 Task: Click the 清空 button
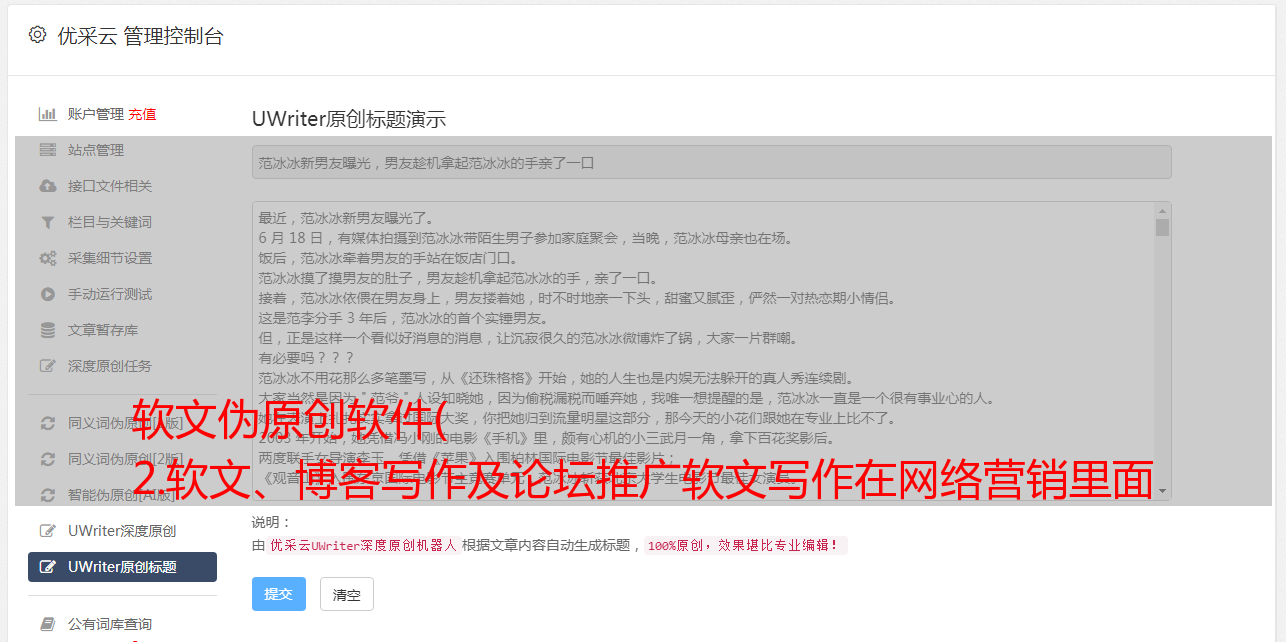[347, 594]
